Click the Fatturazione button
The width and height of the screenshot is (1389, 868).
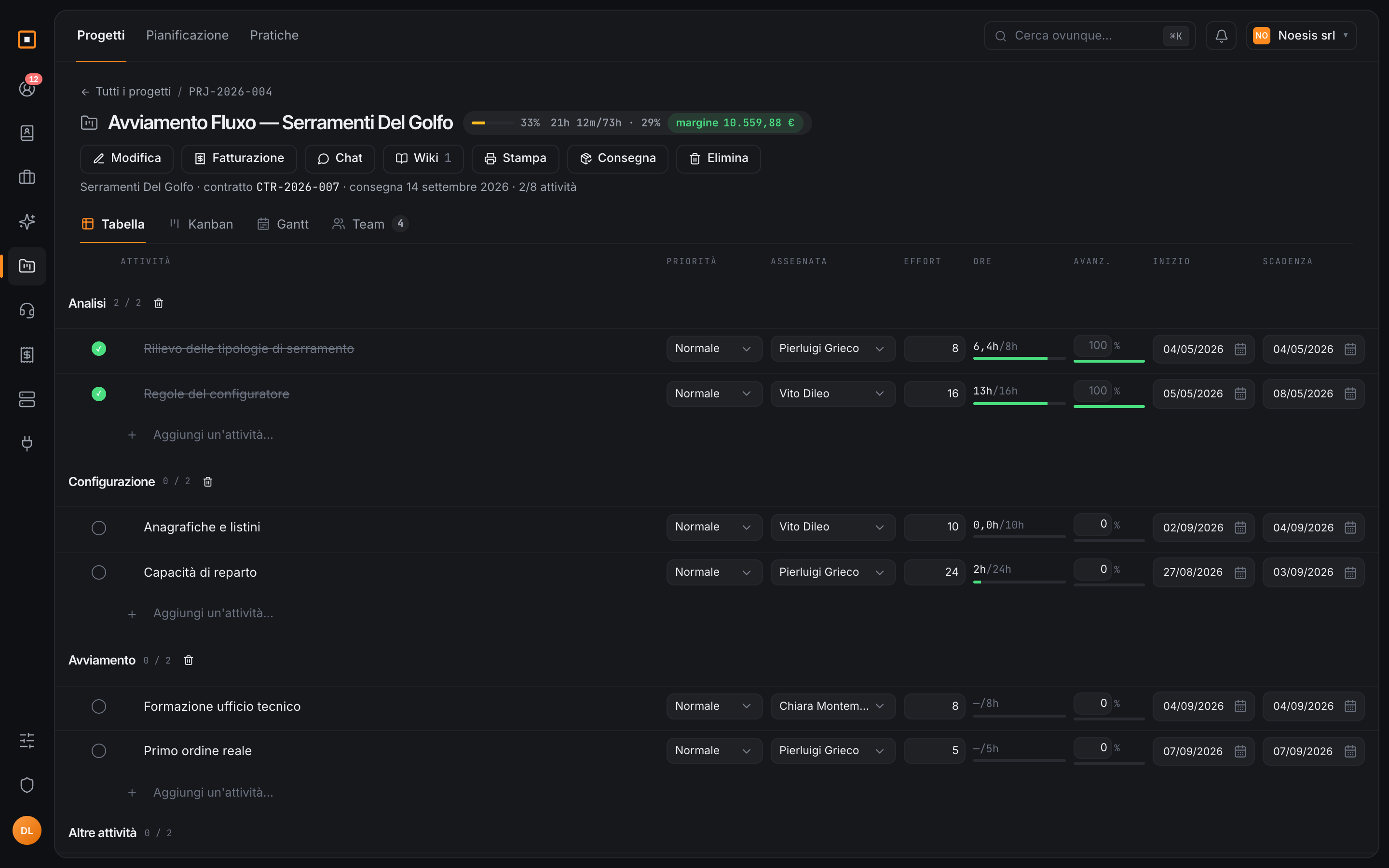pyautogui.click(x=239, y=159)
